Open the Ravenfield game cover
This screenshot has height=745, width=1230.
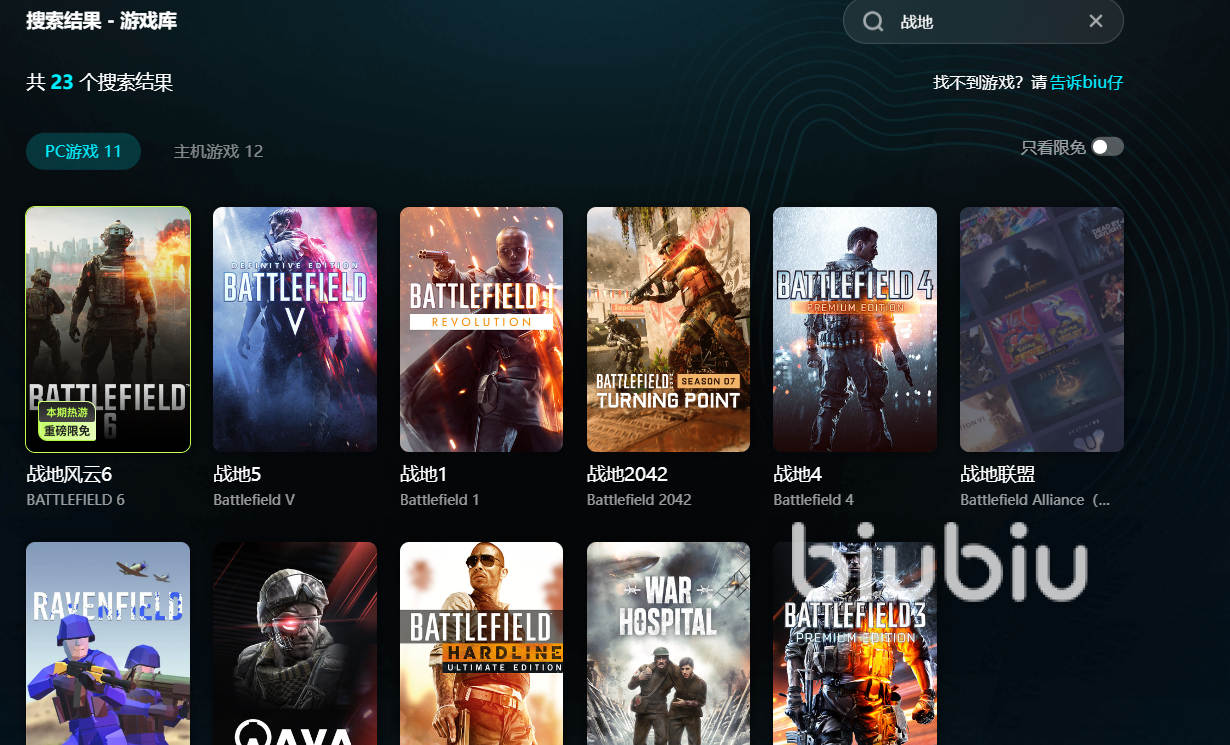(108, 643)
